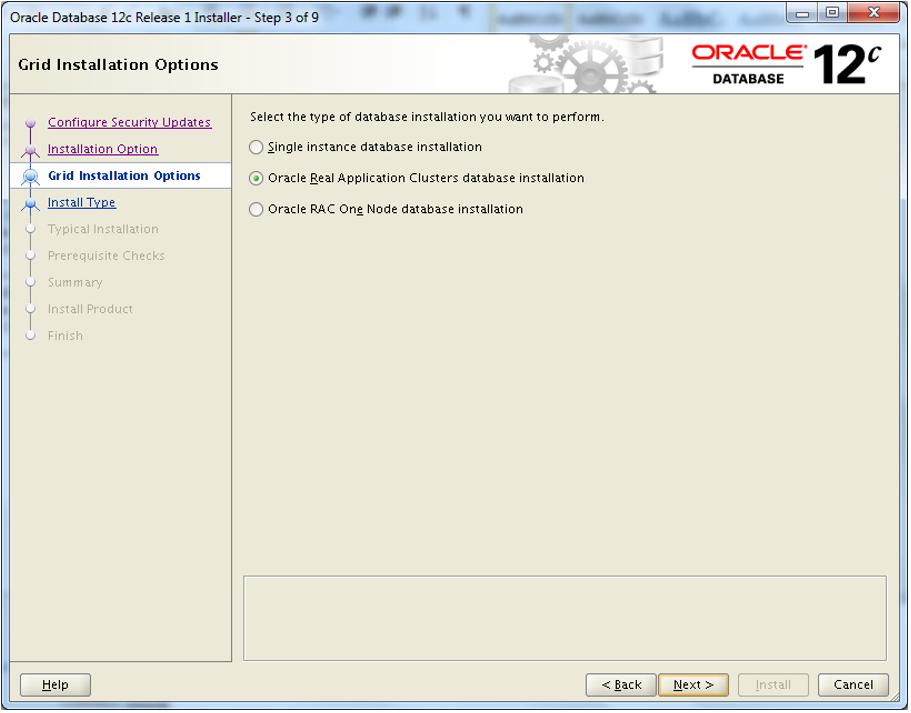Go back with the Back button
The image size is (911, 713).
tap(621, 685)
